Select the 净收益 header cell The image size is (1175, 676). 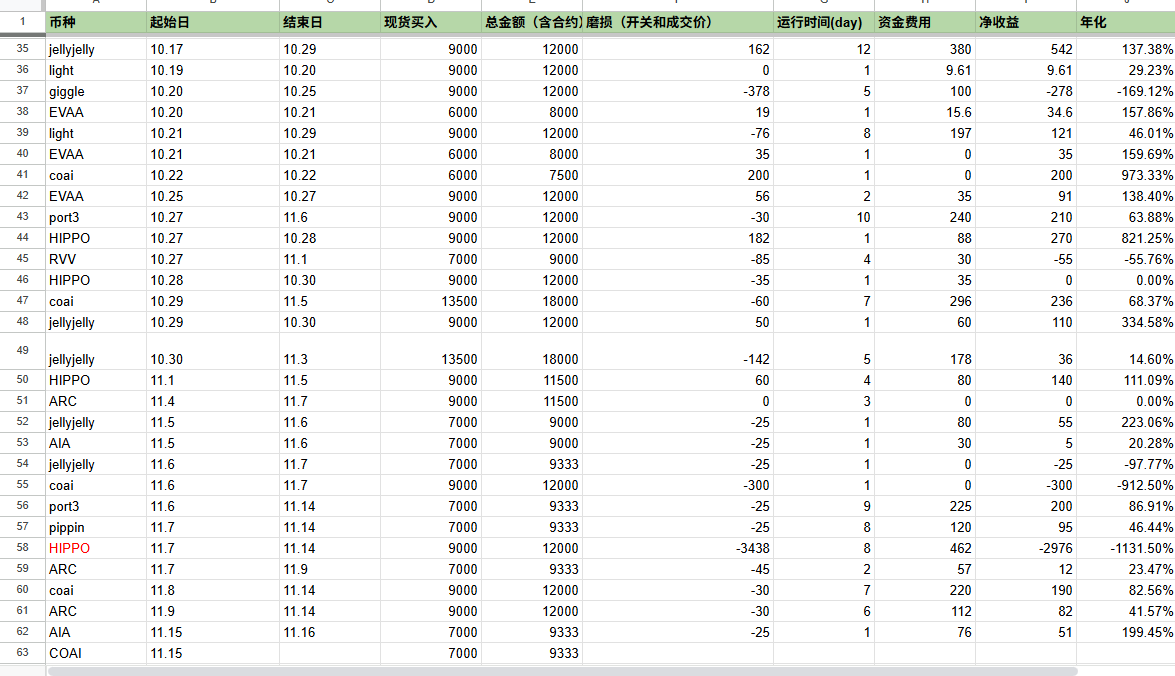click(1026, 22)
